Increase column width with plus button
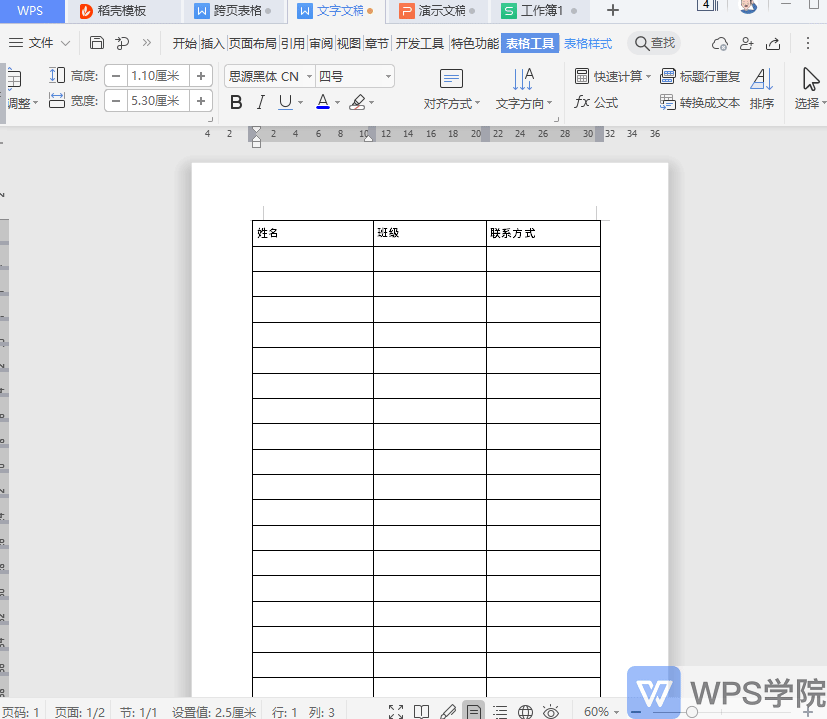 [201, 100]
